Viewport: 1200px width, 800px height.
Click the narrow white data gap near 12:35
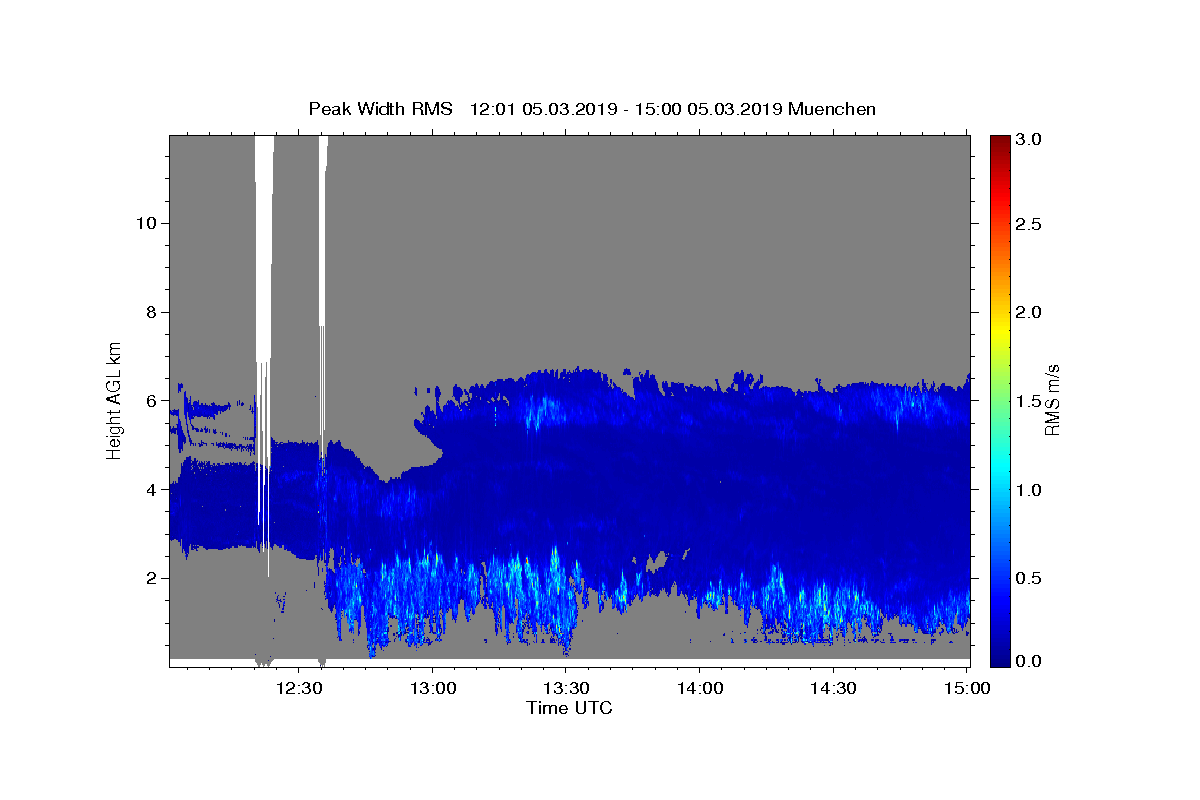pyautogui.click(x=323, y=230)
